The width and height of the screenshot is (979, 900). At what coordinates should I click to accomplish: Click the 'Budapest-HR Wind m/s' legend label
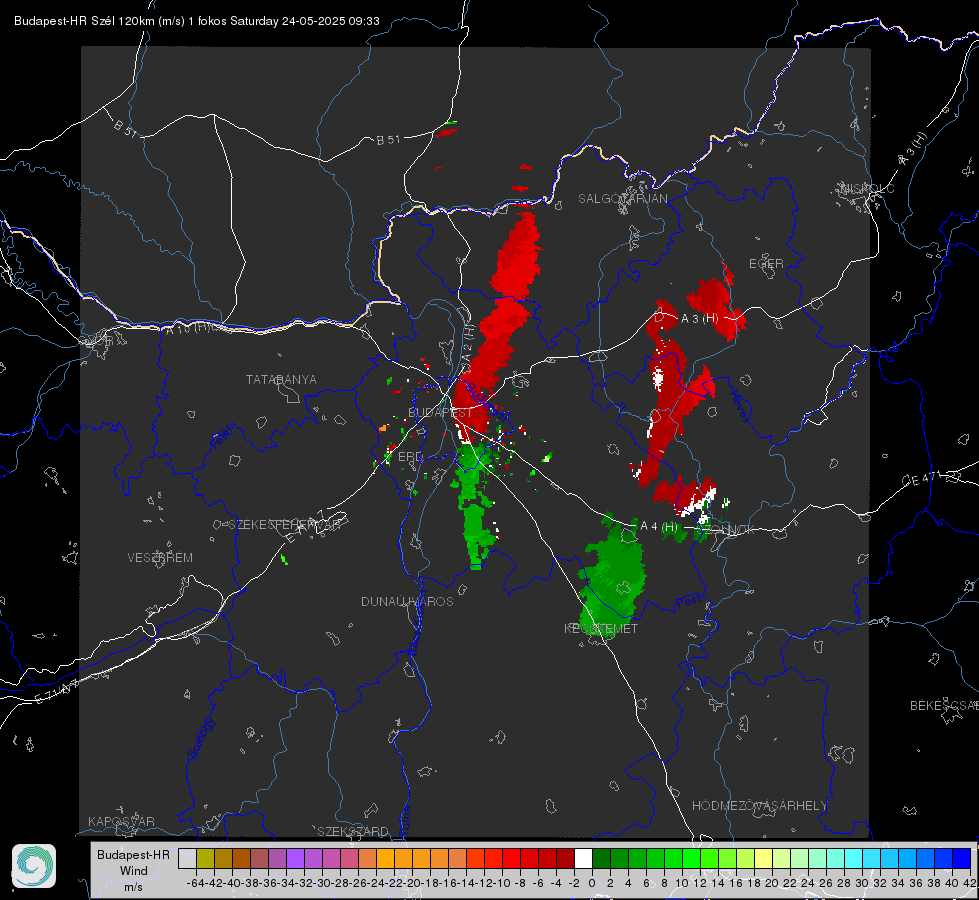[134, 871]
